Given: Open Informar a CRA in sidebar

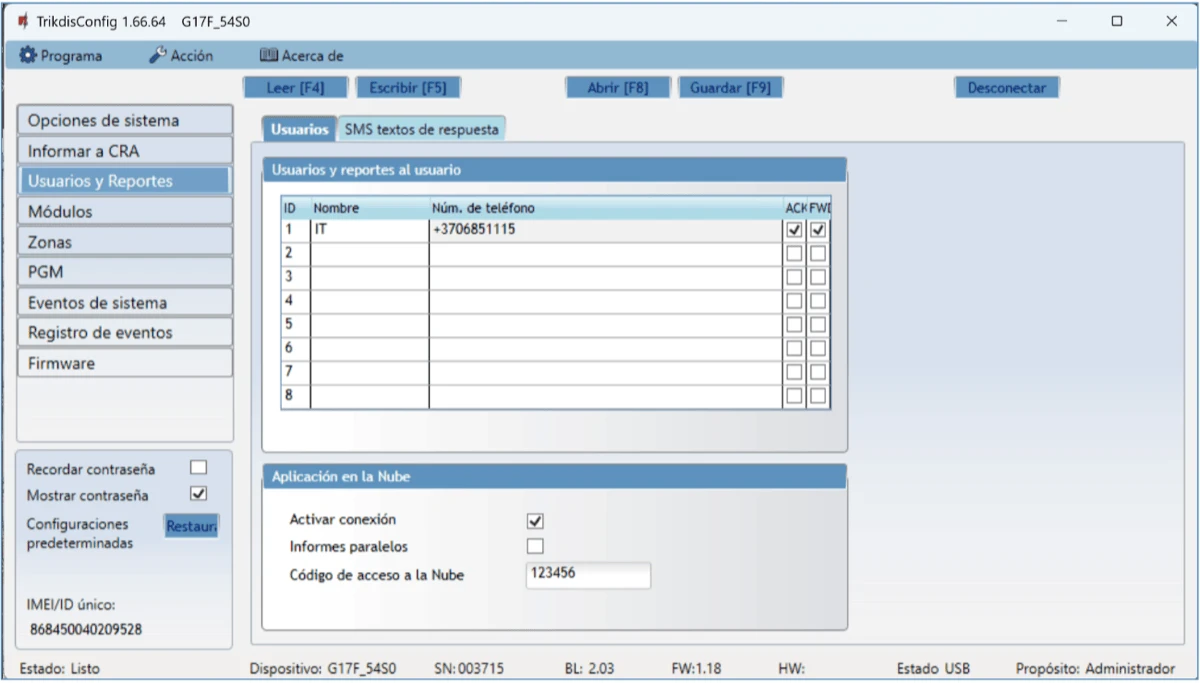Looking at the screenshot, I should 125,151.
